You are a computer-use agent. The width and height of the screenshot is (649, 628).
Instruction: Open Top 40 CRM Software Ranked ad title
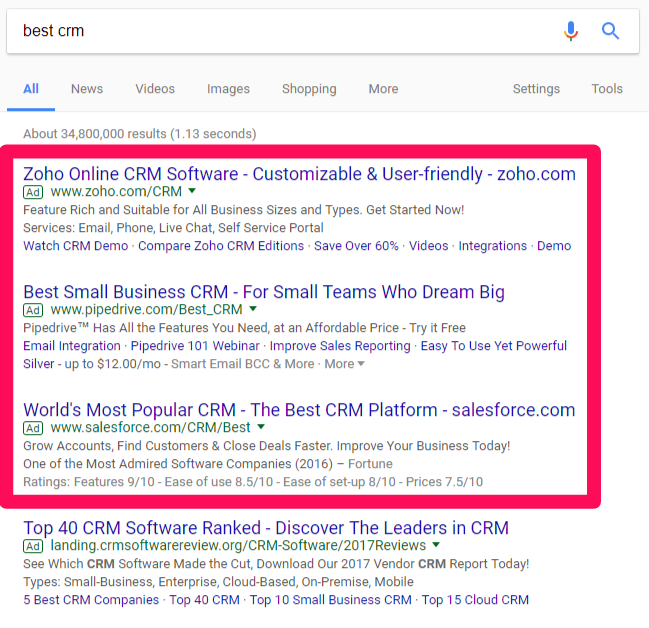[266, 528]
